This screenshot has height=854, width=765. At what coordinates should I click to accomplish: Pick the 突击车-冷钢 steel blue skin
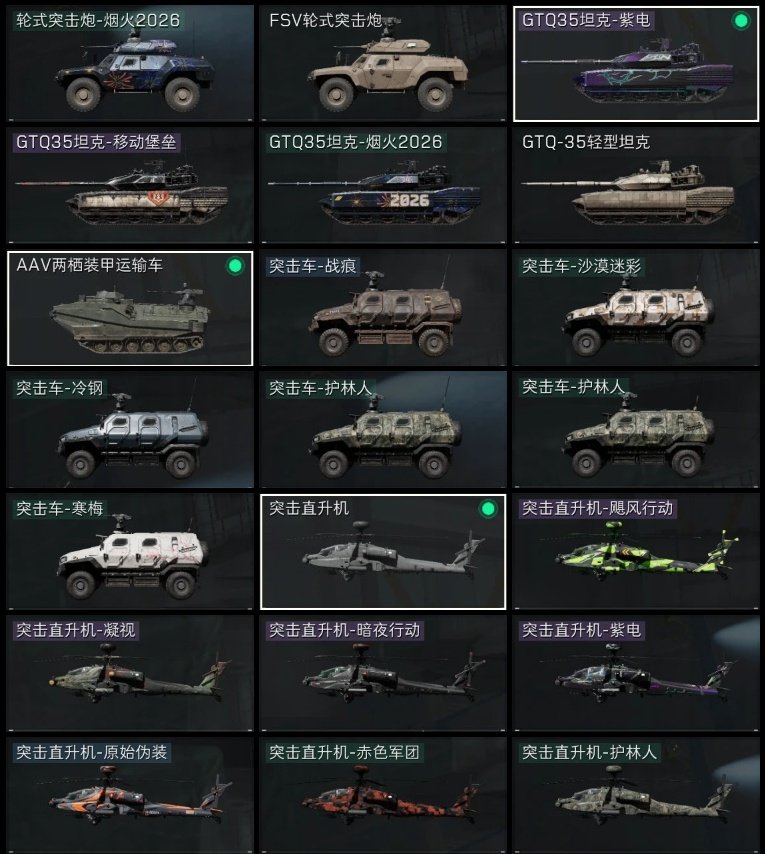130,430
